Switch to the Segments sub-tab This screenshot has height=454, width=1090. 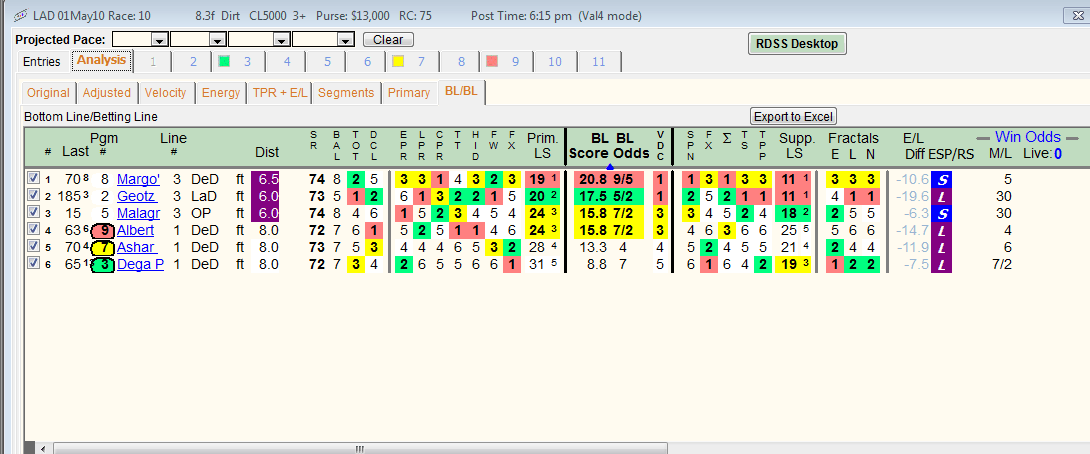346,92
